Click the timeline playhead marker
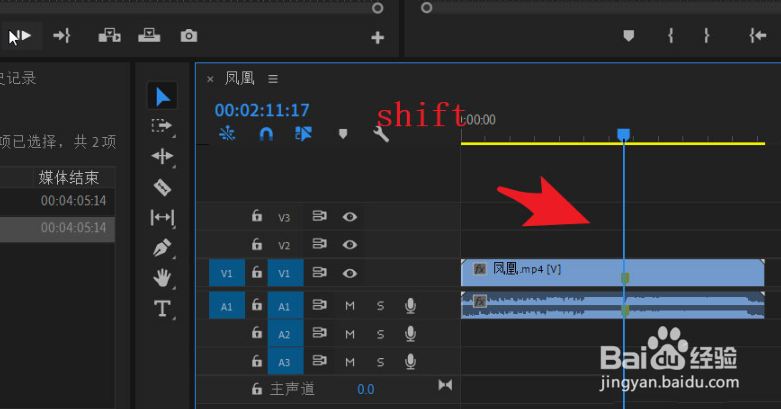 click(624, 134)
